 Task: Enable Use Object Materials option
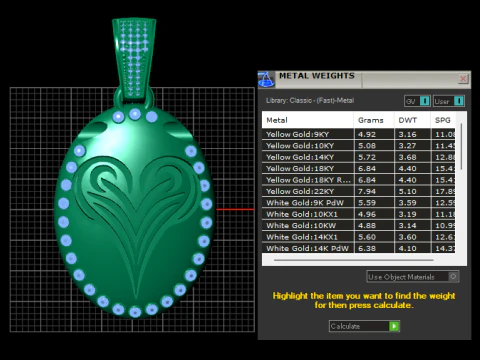(413, 277)
